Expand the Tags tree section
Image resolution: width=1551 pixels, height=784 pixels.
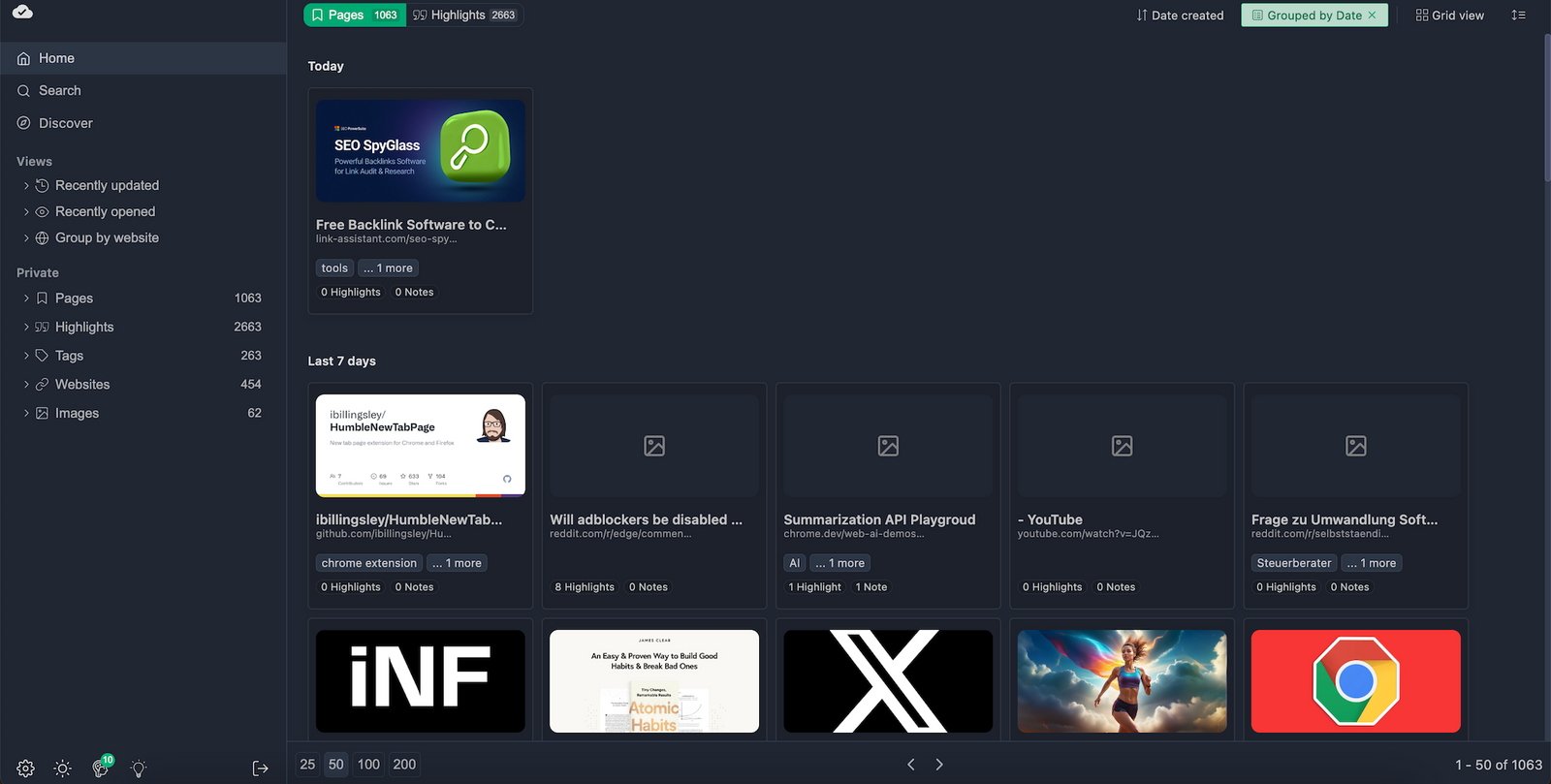[x=26, y=356]
